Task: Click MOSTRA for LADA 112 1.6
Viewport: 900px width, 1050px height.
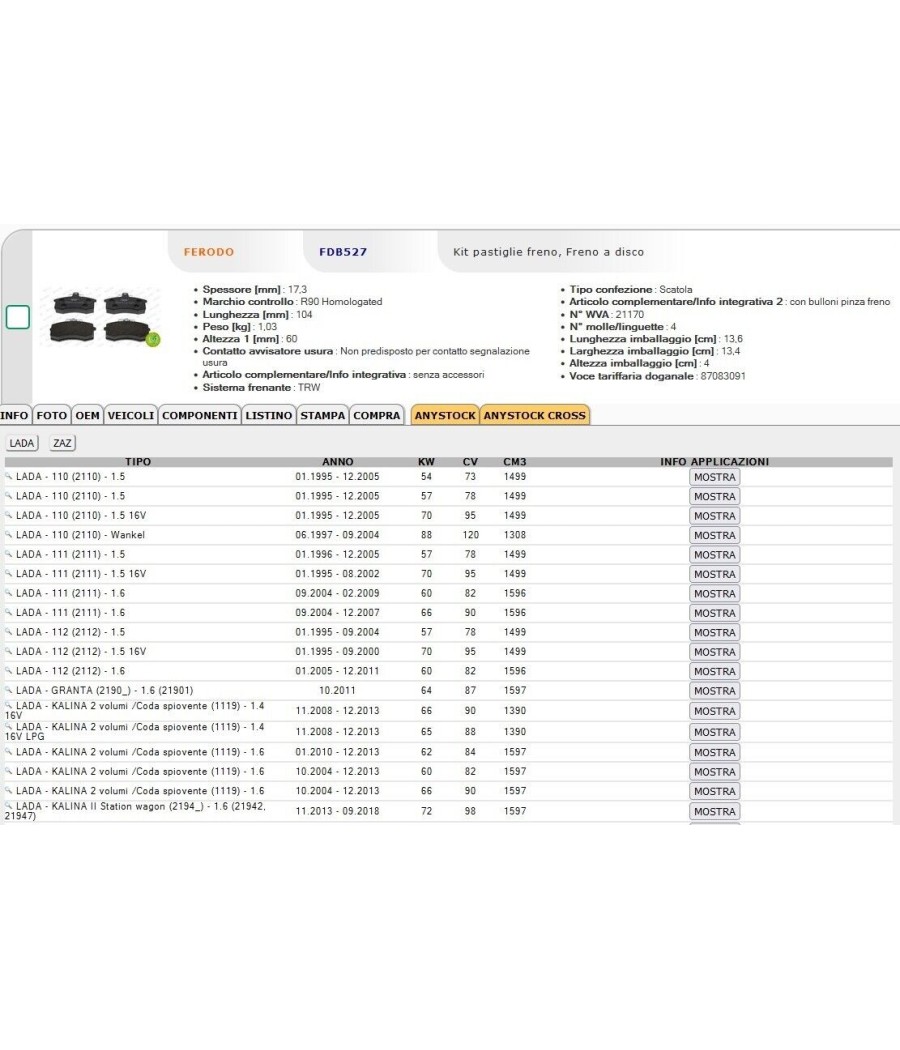Action: 715,671
